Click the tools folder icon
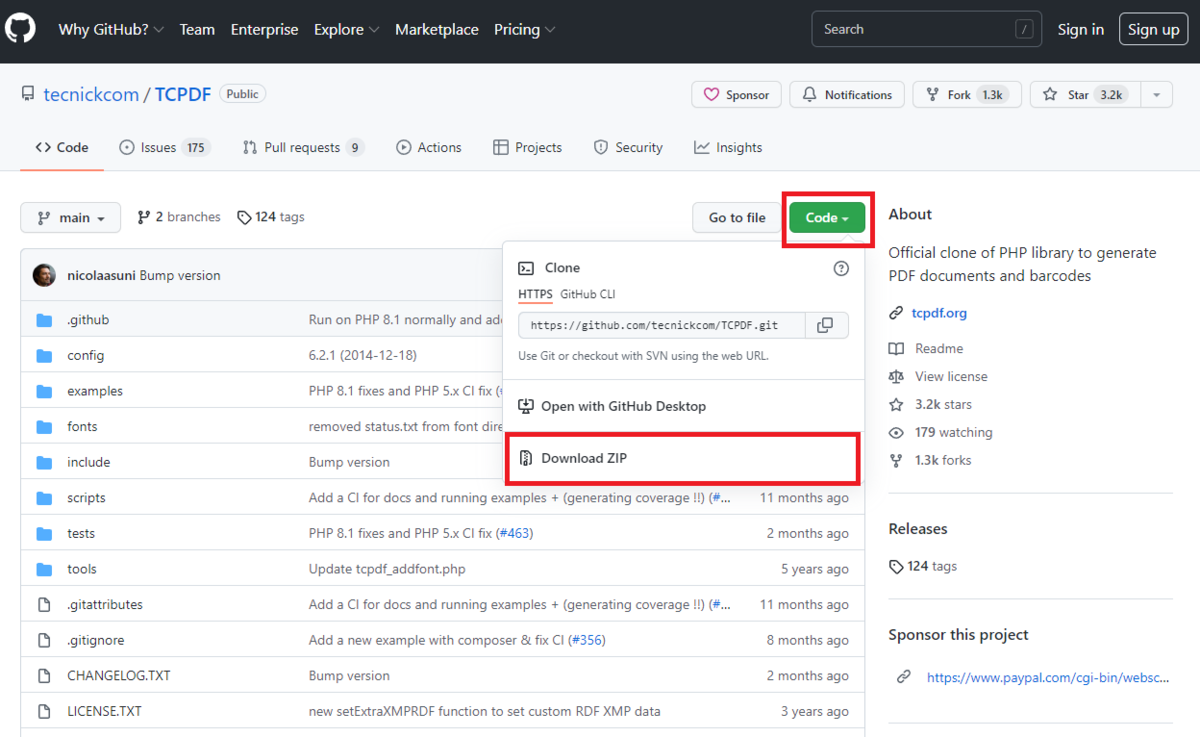 44,569
